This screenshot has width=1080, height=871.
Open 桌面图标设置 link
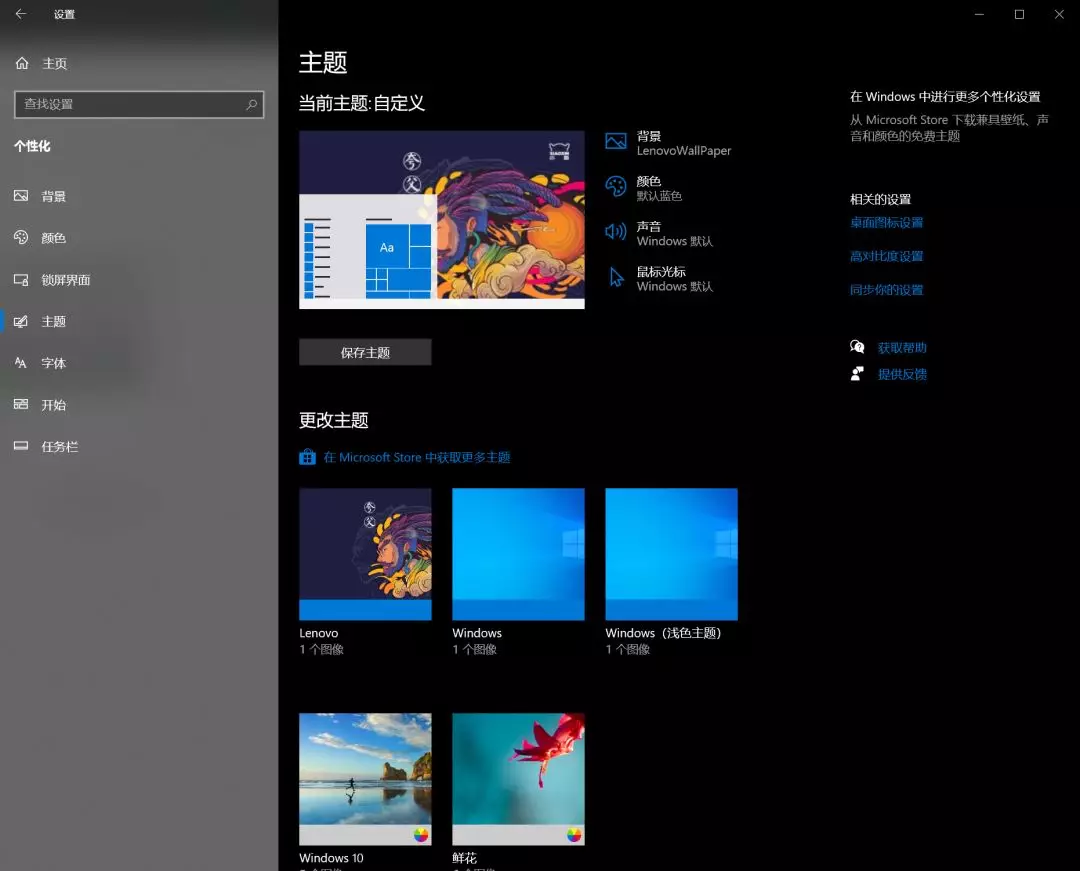click(x=886, y=222)
